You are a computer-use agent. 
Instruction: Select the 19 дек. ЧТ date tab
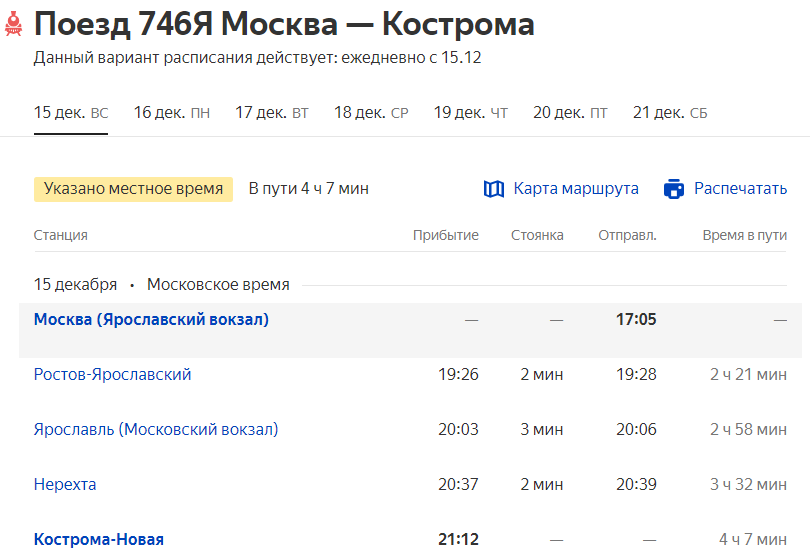coord(470,113)
